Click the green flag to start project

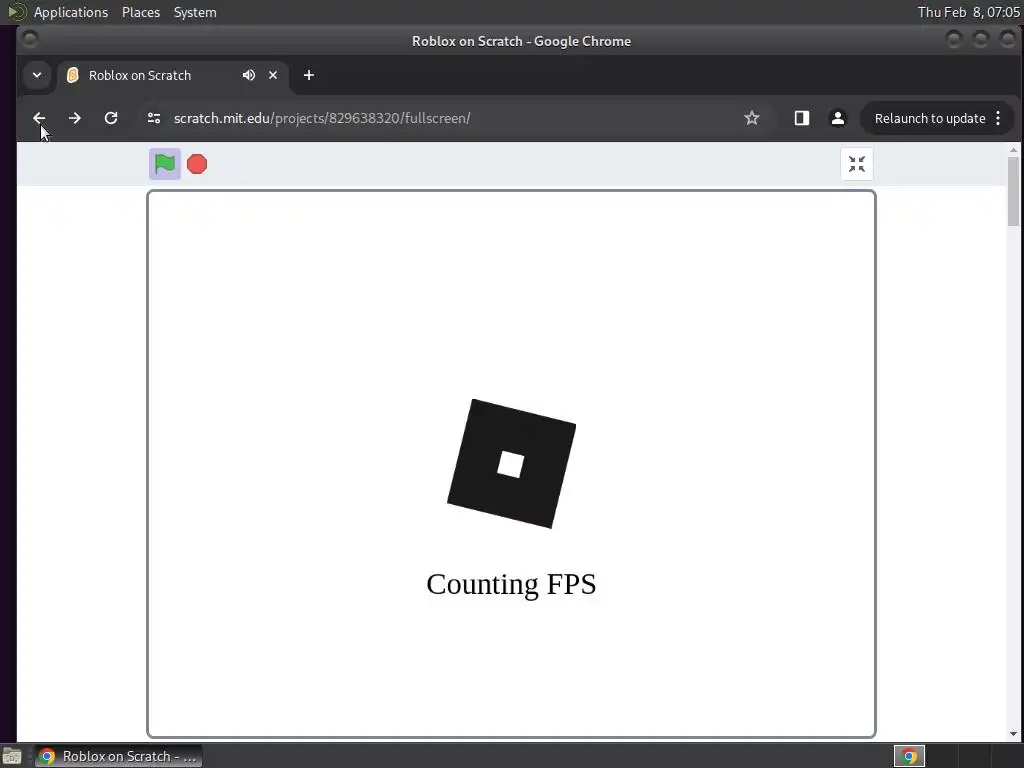[x=165, y=164]
